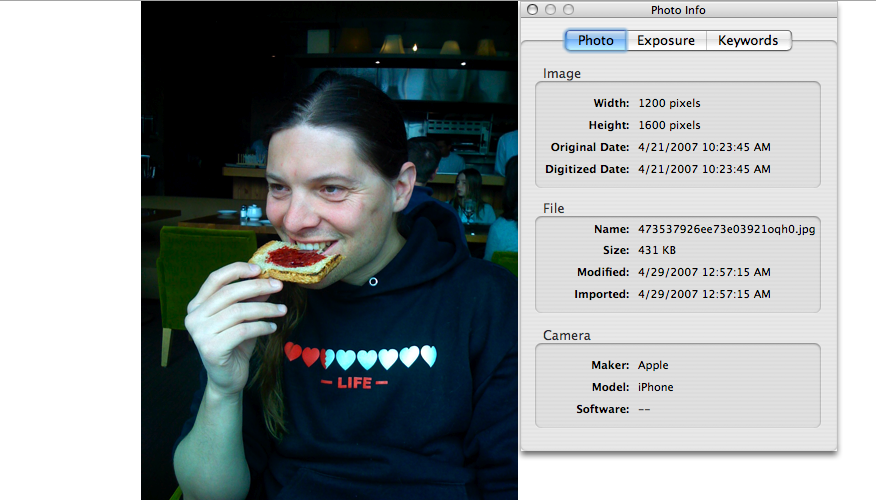Click the Camera section heading
The width and height of the screenshot is (876, 500).
point(567,335)
